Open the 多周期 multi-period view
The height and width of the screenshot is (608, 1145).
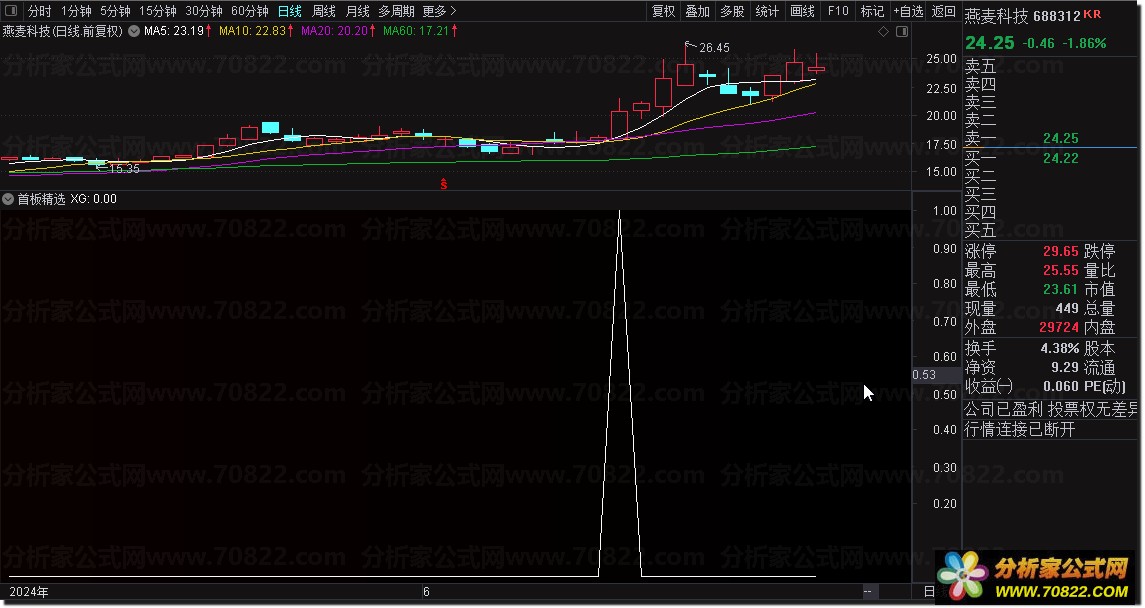397,11
